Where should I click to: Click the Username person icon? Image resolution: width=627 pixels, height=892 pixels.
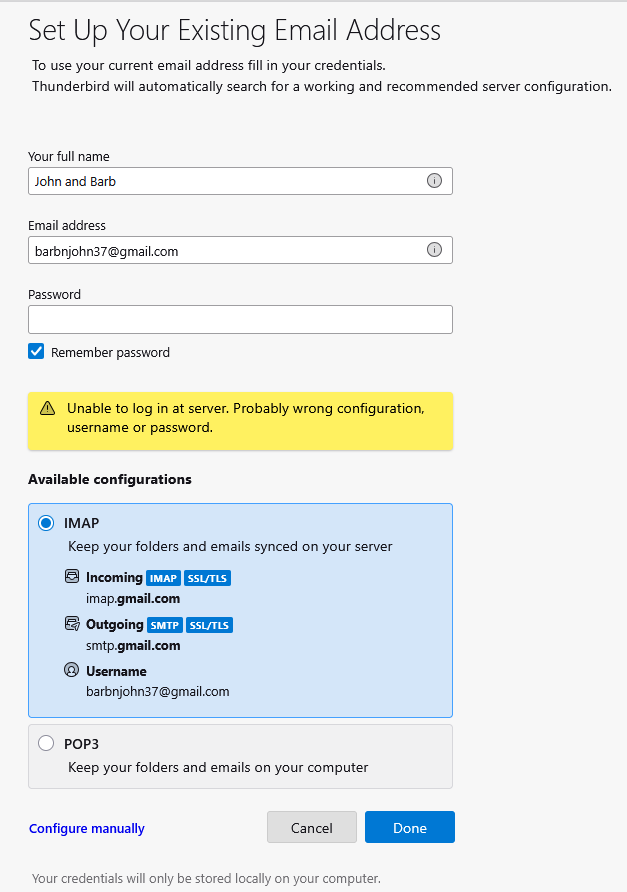71,671
